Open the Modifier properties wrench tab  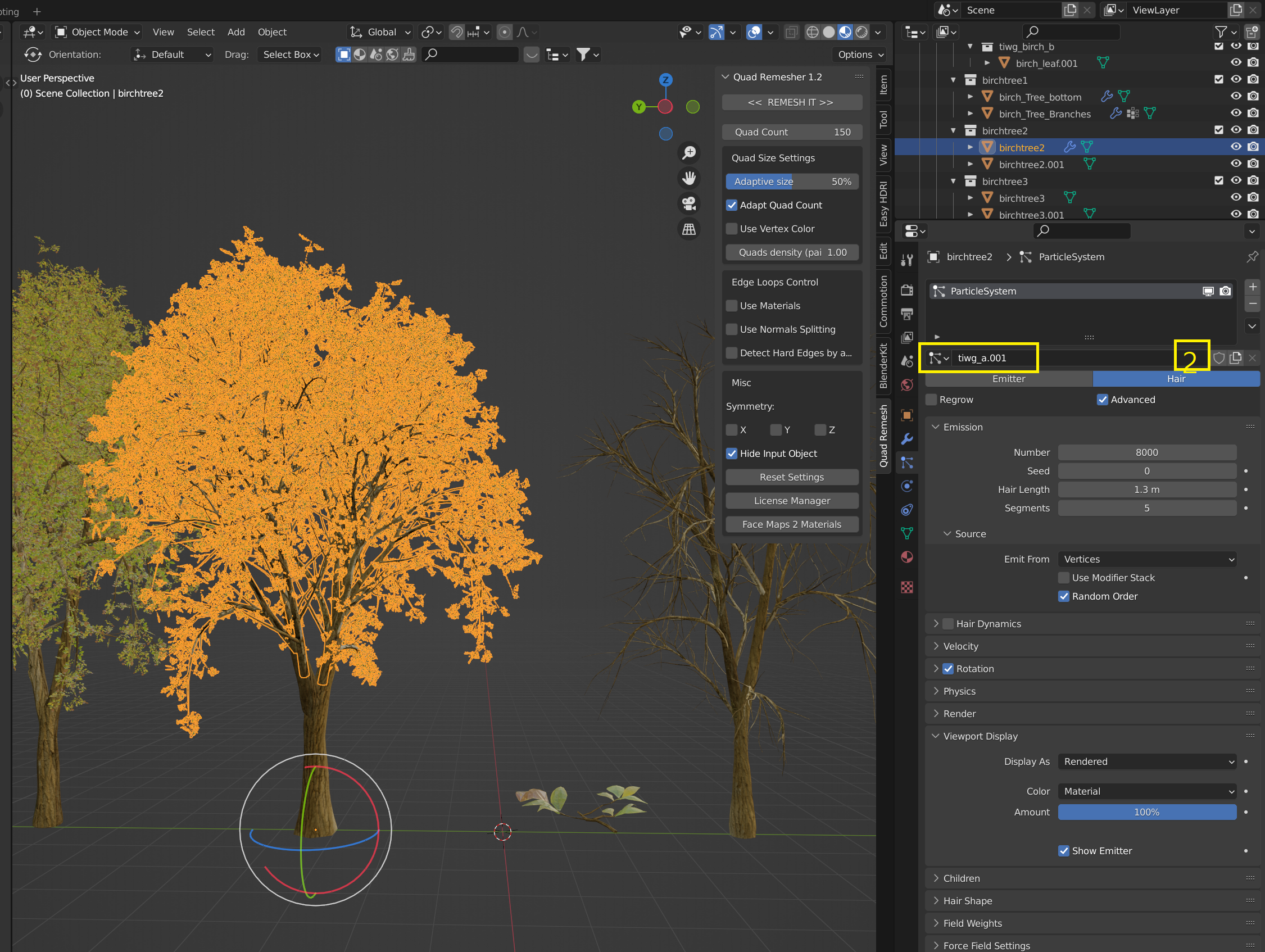[x=907, y=439]
